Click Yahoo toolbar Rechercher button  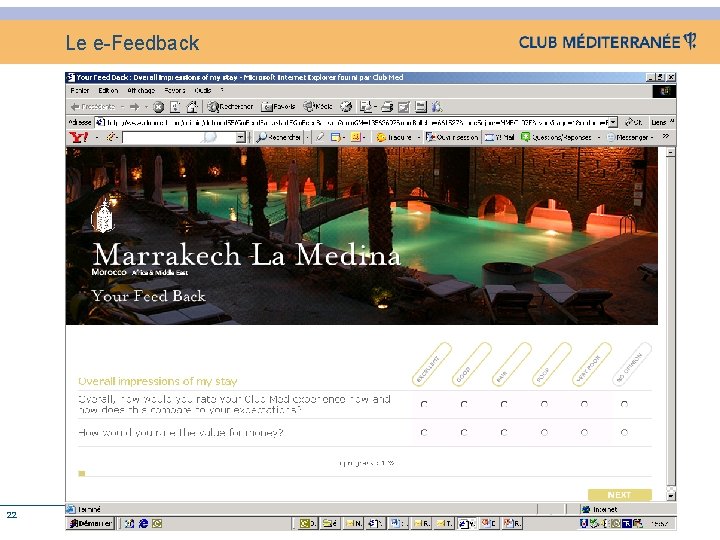point(278,137)
